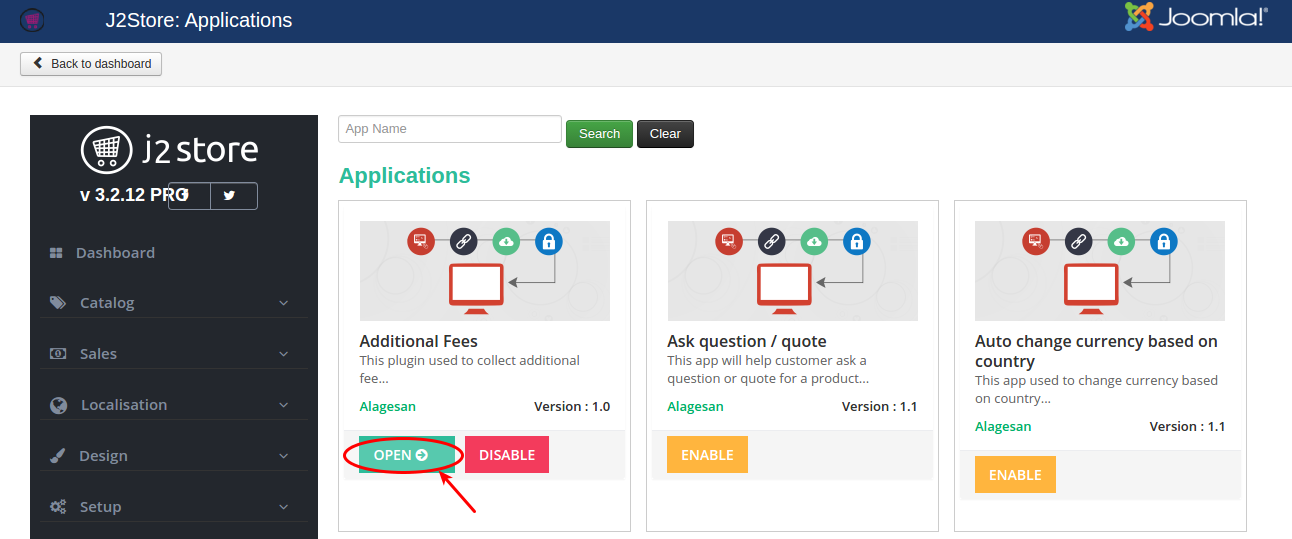Click the j2store cart logo in sidebar
Screen dimensions: 1292x539
coord(106,149)
